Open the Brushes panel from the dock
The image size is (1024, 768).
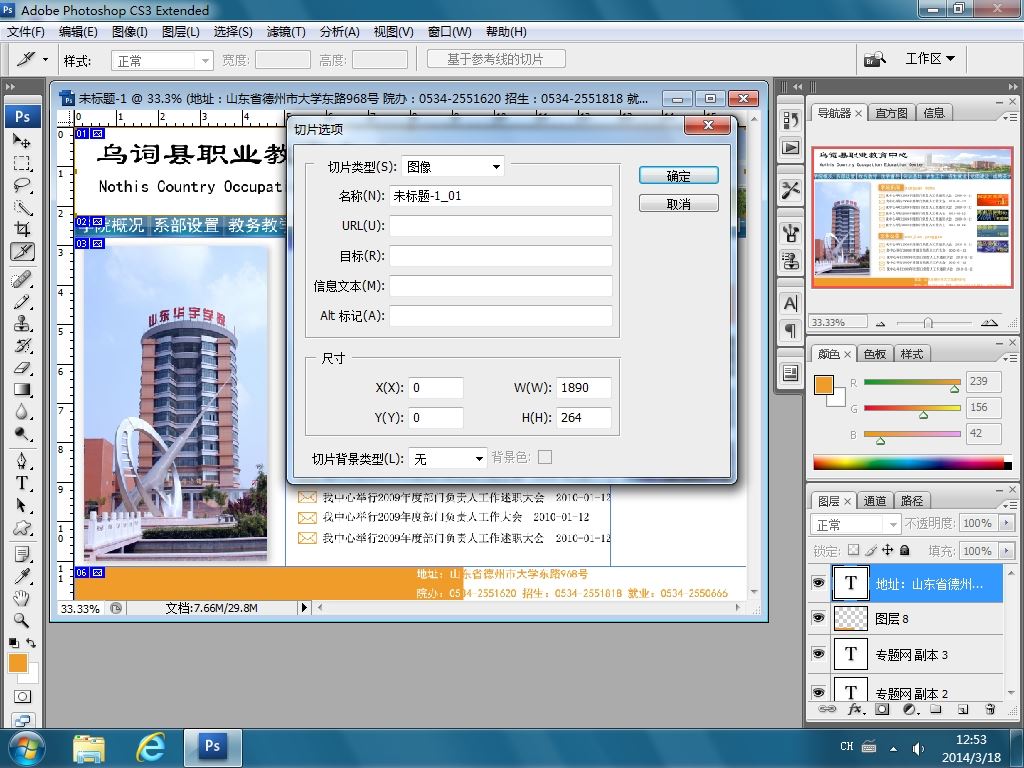click(791, 233)
